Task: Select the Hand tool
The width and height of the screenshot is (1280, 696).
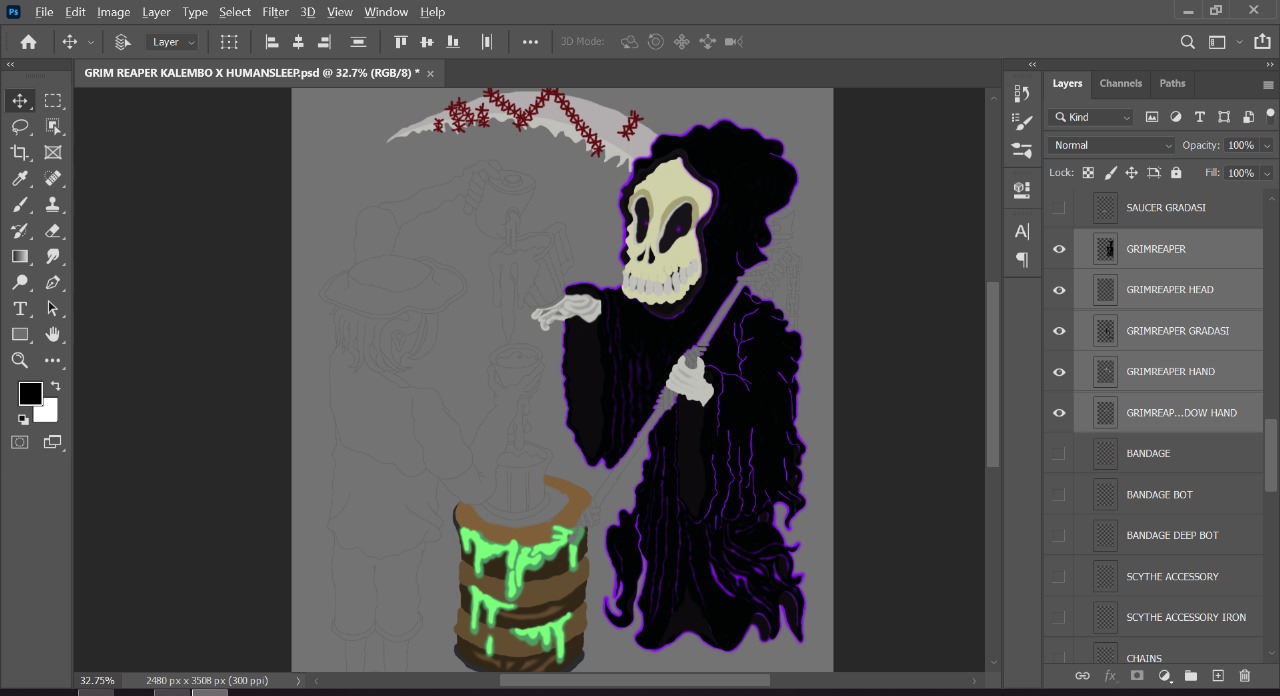Action: click(x=53, y=335)
